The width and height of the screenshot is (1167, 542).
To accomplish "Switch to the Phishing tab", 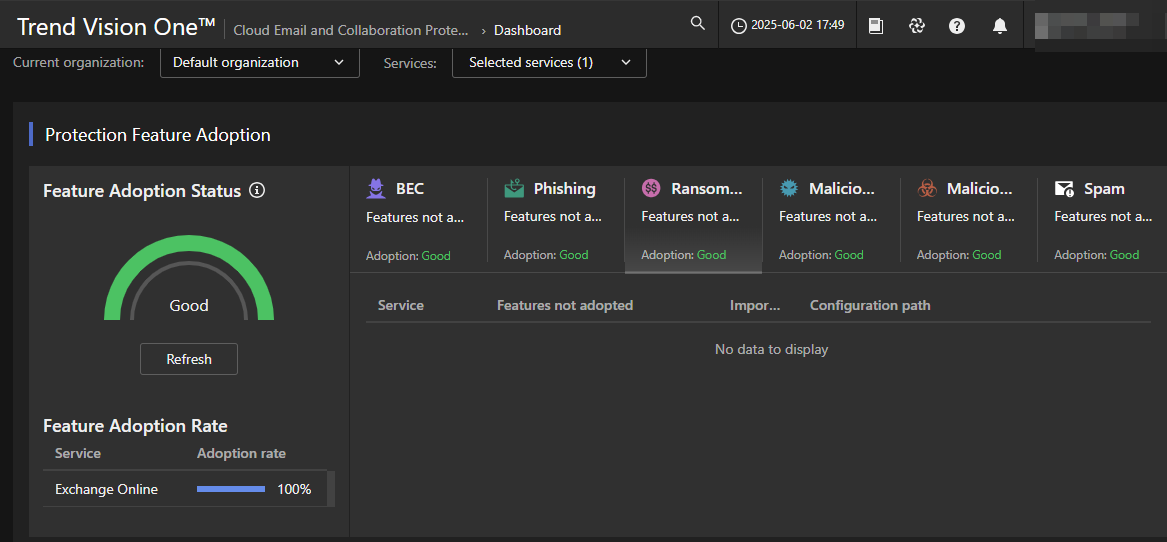I will click(555, 220).
